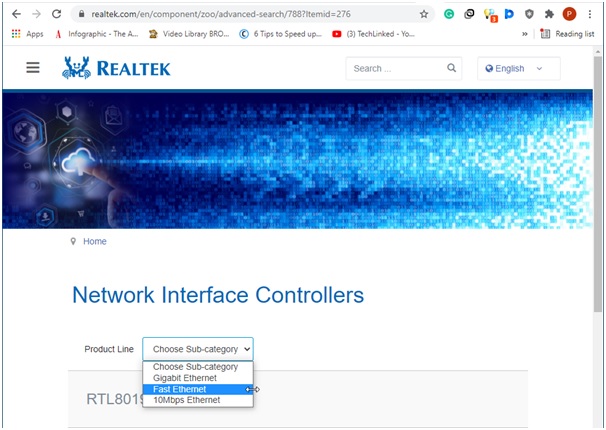Open the Grammarly extension icon

coord(449,14)
